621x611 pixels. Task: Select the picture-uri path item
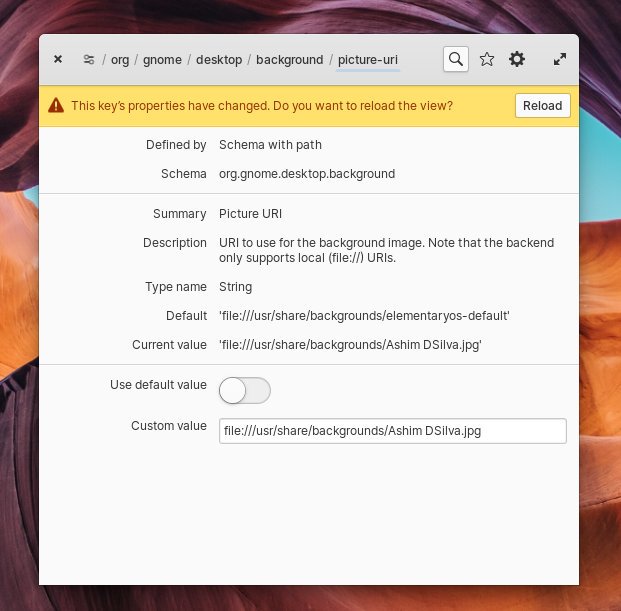click(368, 60)
